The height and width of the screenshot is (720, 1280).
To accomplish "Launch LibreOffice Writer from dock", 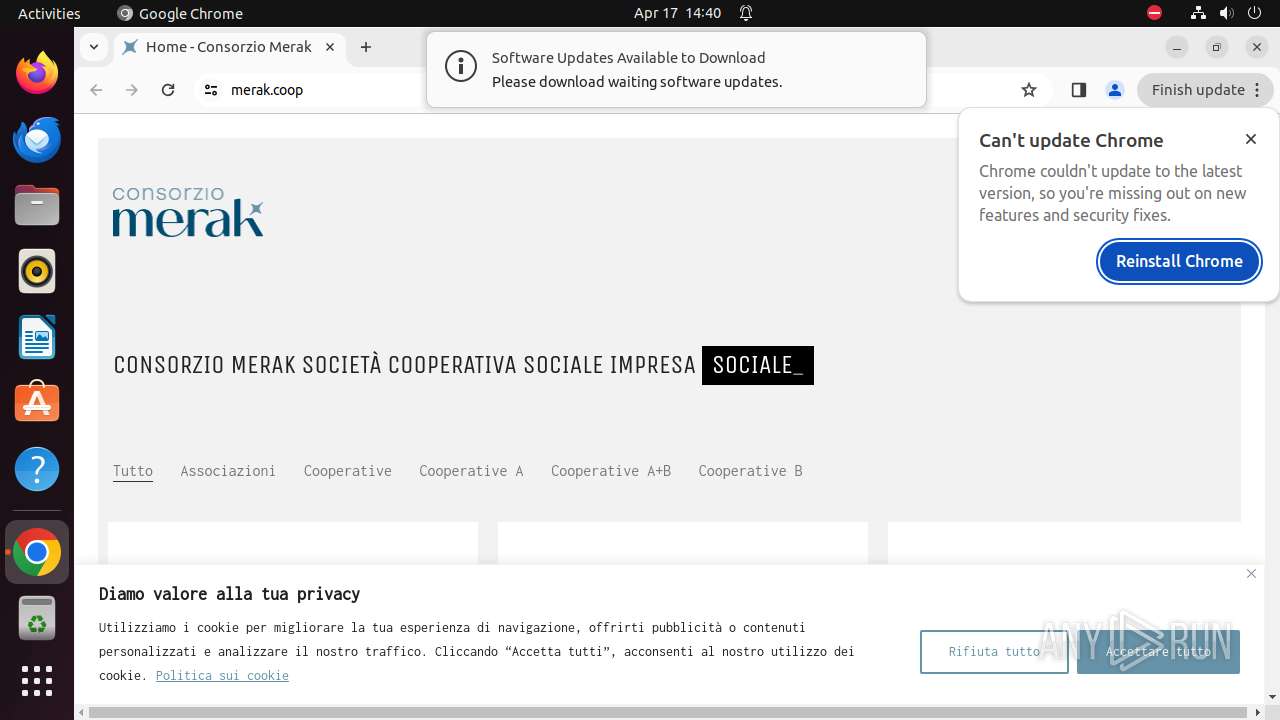I will [x=37, y=337].
